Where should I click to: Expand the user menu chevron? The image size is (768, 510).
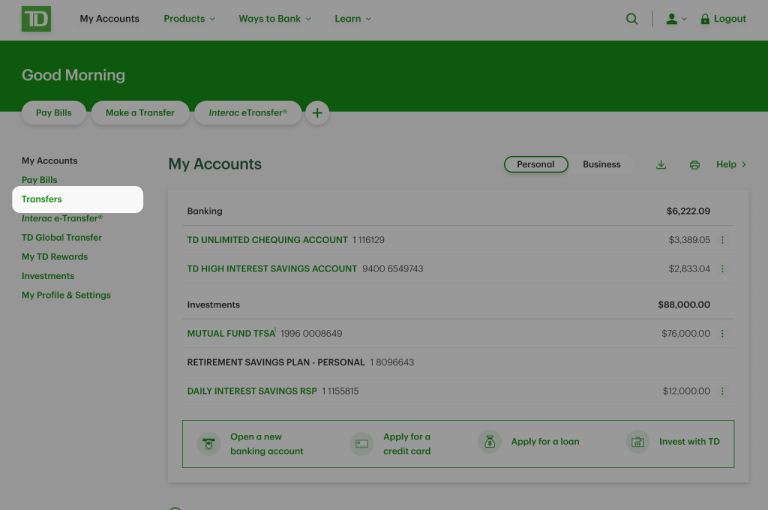tap(684, 20)
